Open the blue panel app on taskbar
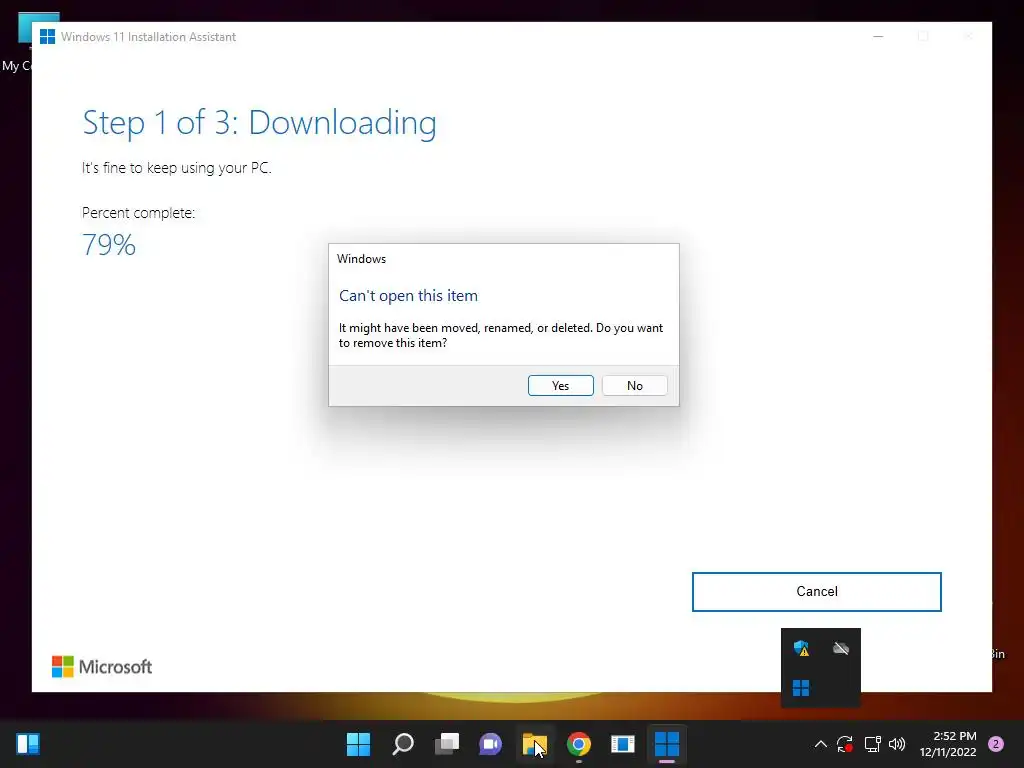1024x768 pixels. 622,744
